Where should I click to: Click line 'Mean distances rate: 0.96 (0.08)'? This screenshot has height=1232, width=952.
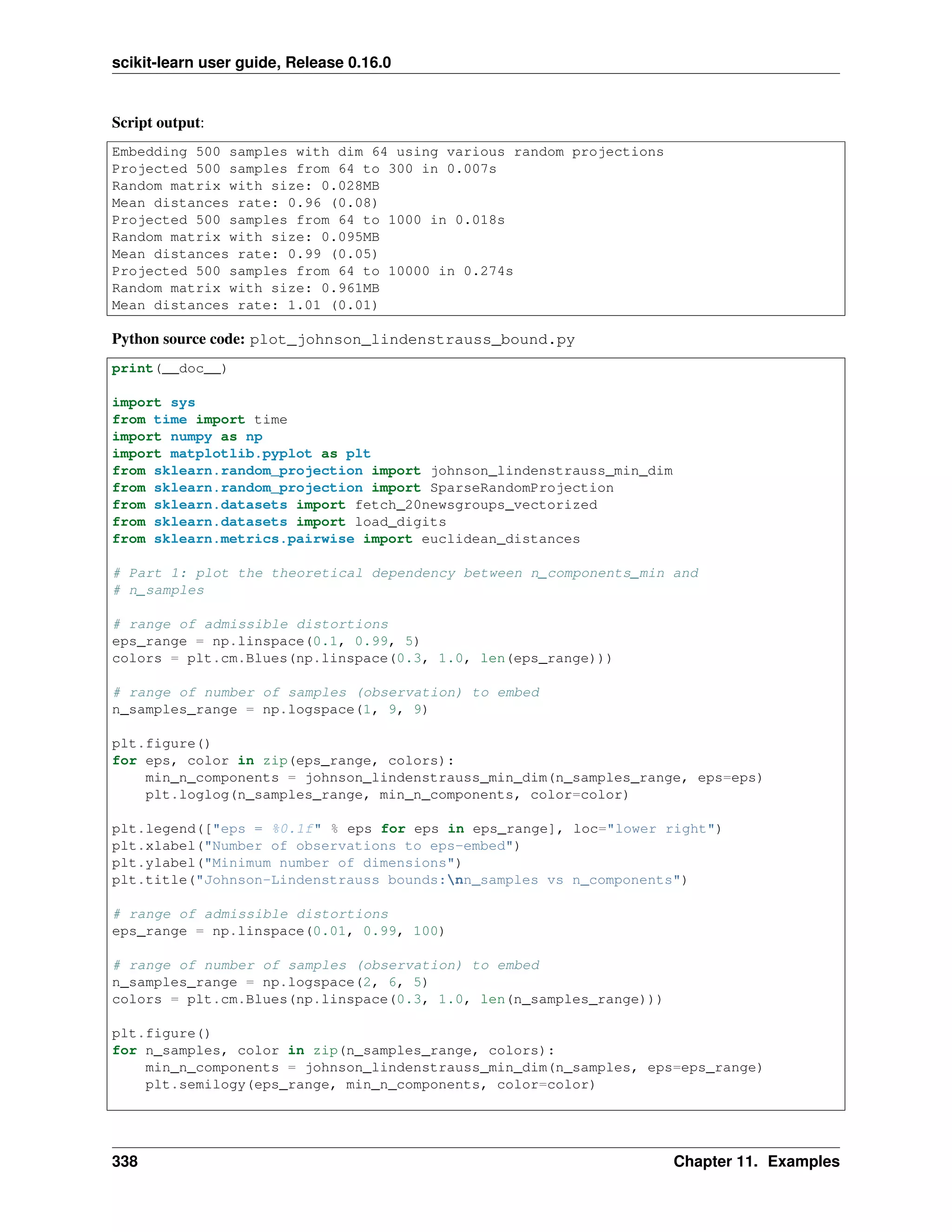pos(245,203)
